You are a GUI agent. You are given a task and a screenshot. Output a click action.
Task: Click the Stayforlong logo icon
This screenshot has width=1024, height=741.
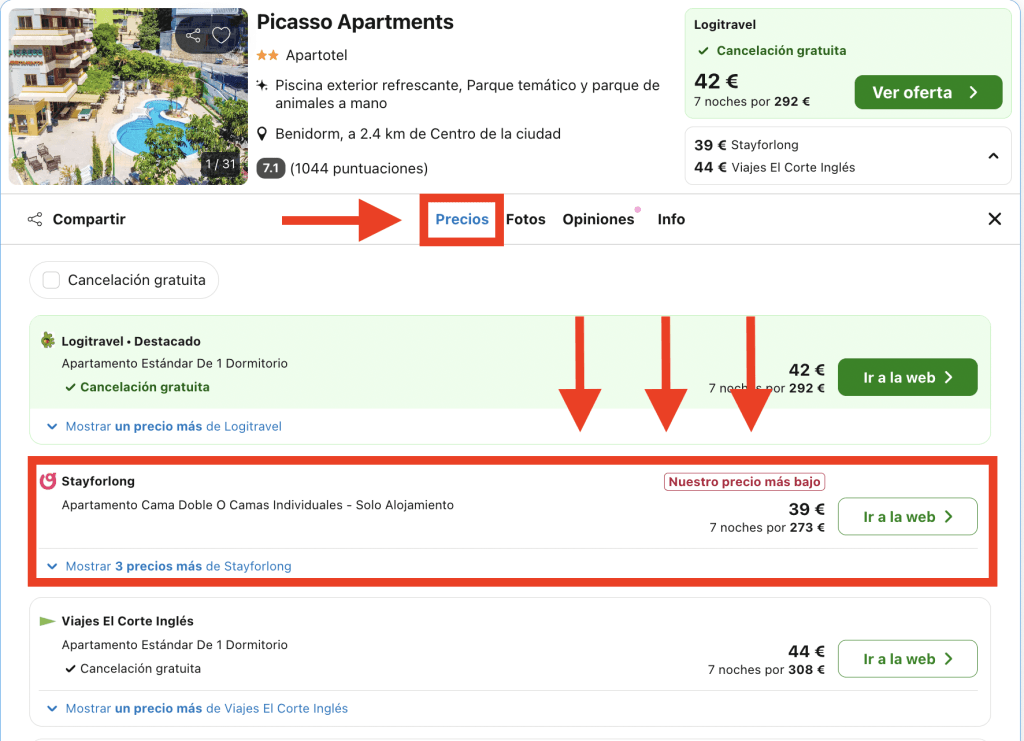point(48,481)
